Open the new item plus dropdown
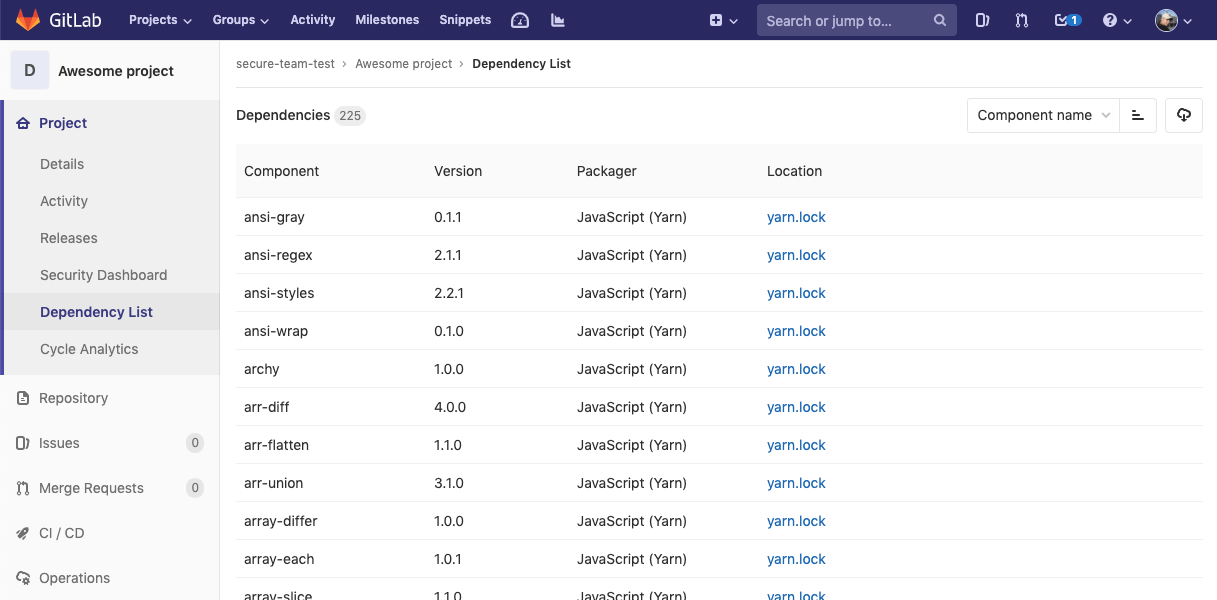Image resolution: width=1217 pixels, height=600 pixels. click(724, 19)
